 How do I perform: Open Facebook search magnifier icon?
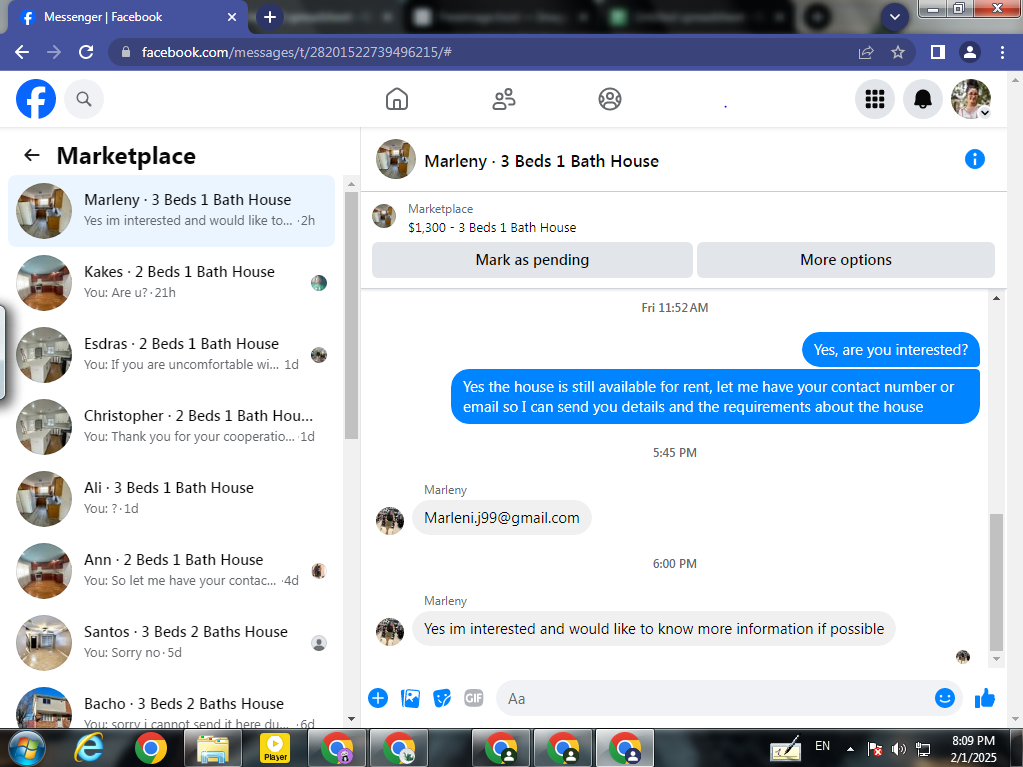[x=84, y=99]
